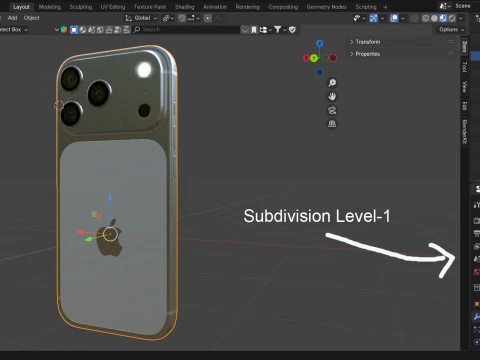Open the filter funnel dropdown
The height and width of the screenshot is (360, 480).
(280, 30)
